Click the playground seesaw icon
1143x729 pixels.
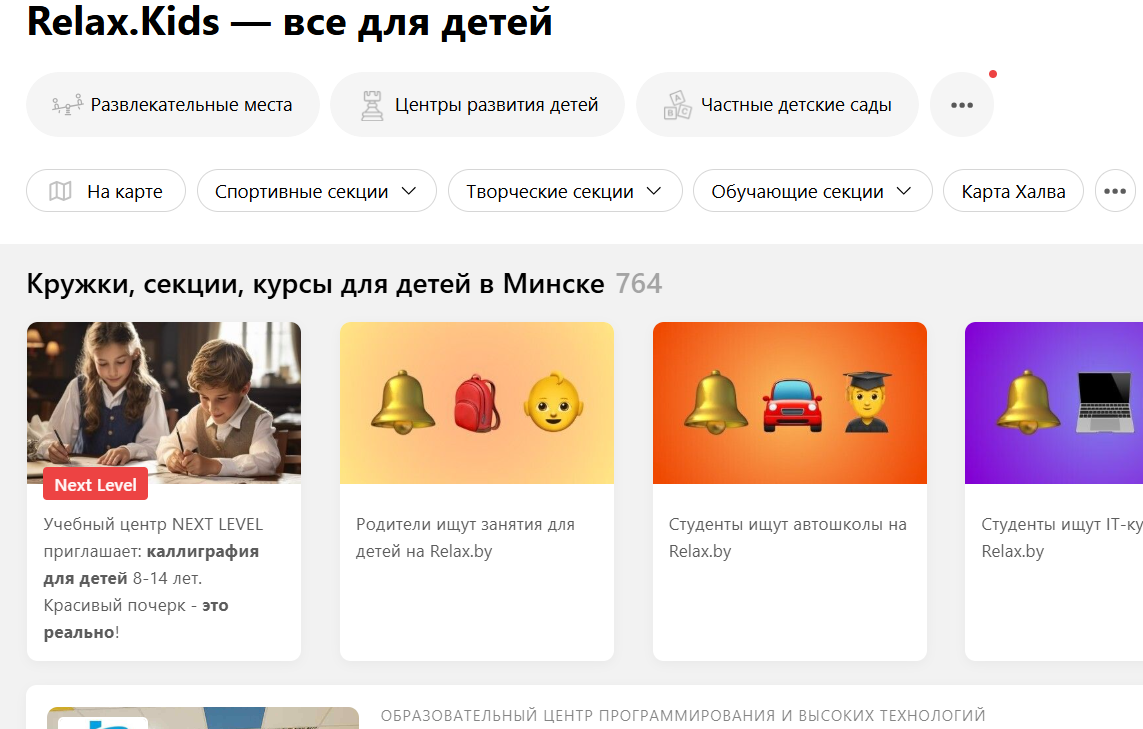pos(67,105)
